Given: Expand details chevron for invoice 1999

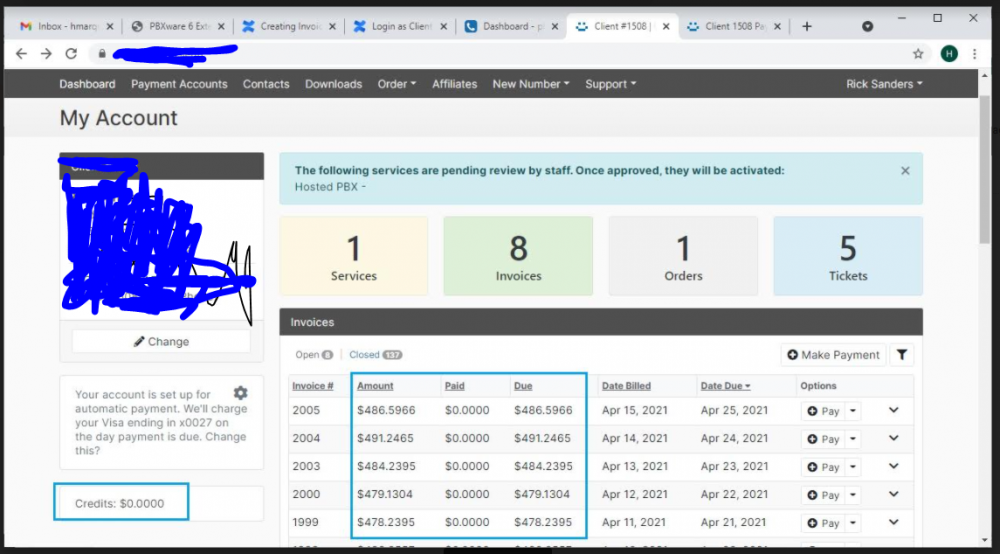Looking at the screenshot, I should (x=893, y=522).
